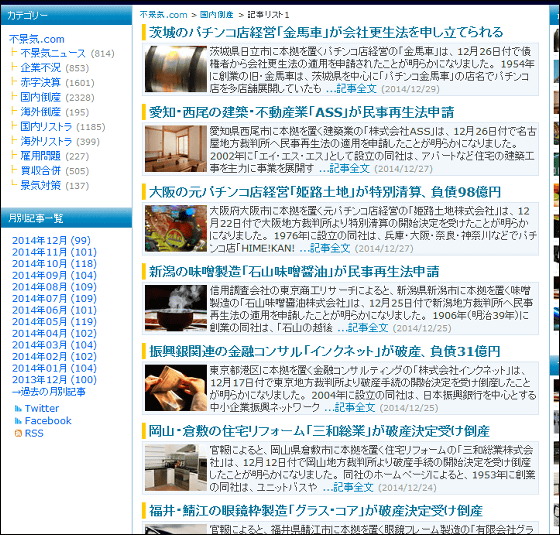Open the グラス・コア article headline
560x535 pixels.
click(x=316, y=511)
